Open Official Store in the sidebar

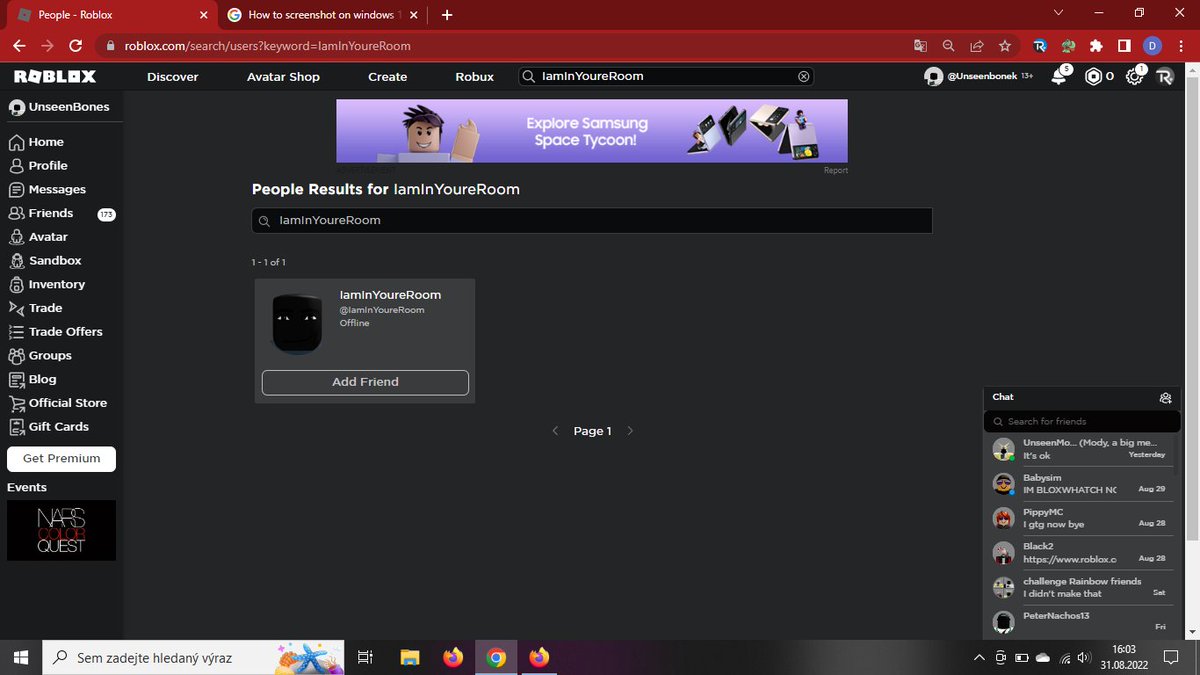[x=57, y=403]
